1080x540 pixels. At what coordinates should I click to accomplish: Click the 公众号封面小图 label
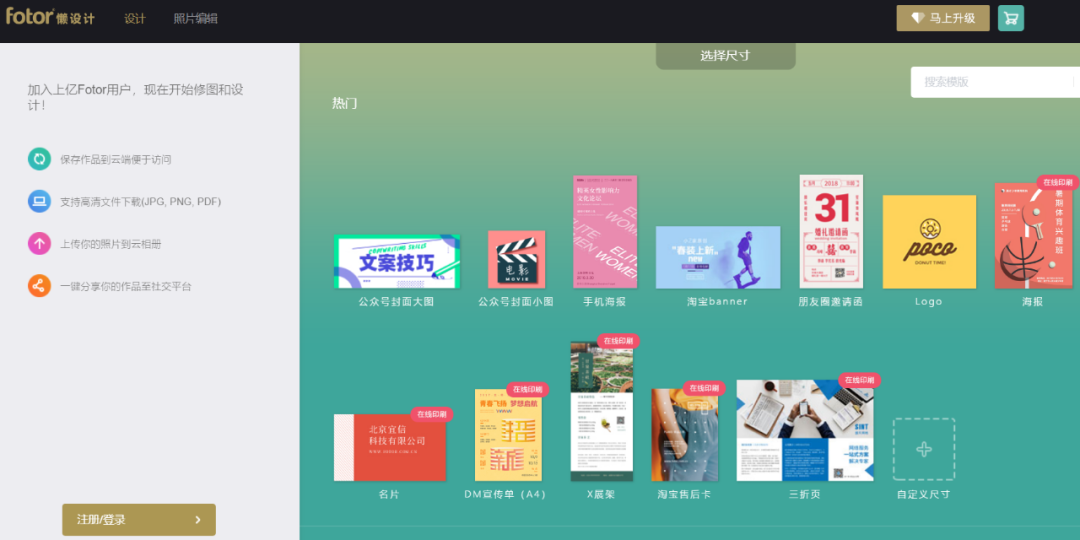click(516, 302)
